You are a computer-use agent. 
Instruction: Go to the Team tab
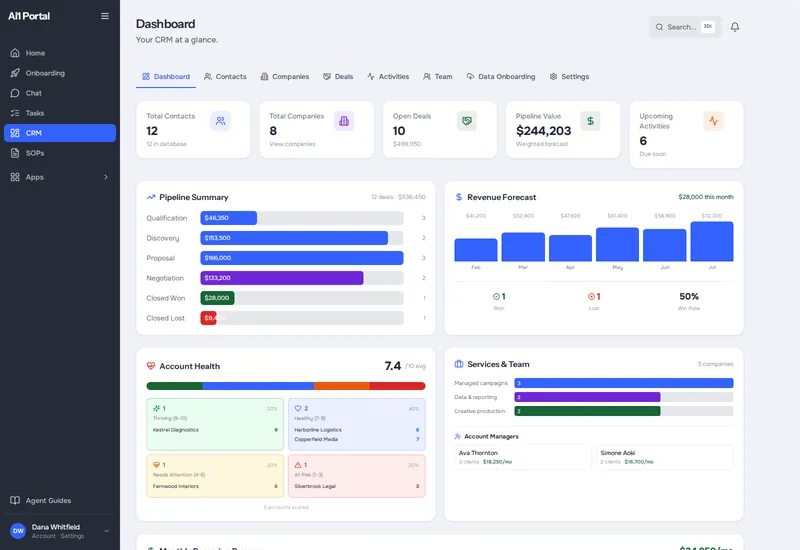(x=438, y=77)
